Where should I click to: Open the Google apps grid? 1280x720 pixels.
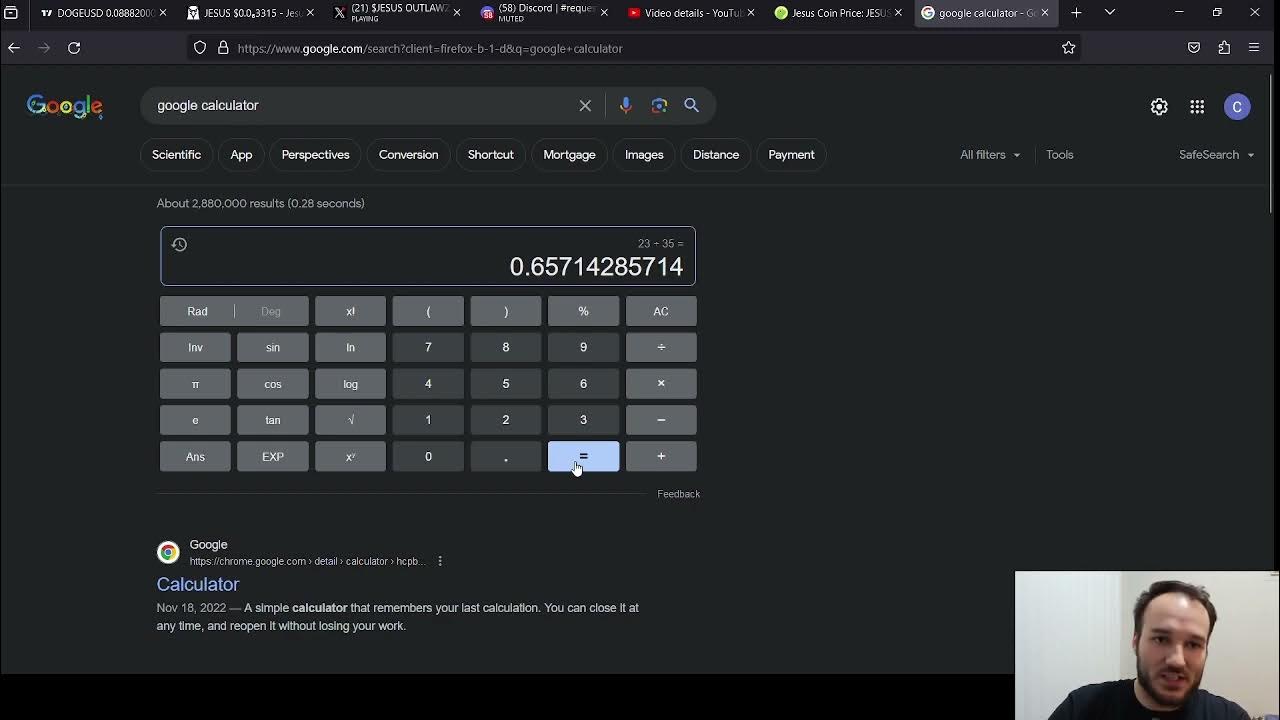pyautogui.click(x=1197, y=107)
